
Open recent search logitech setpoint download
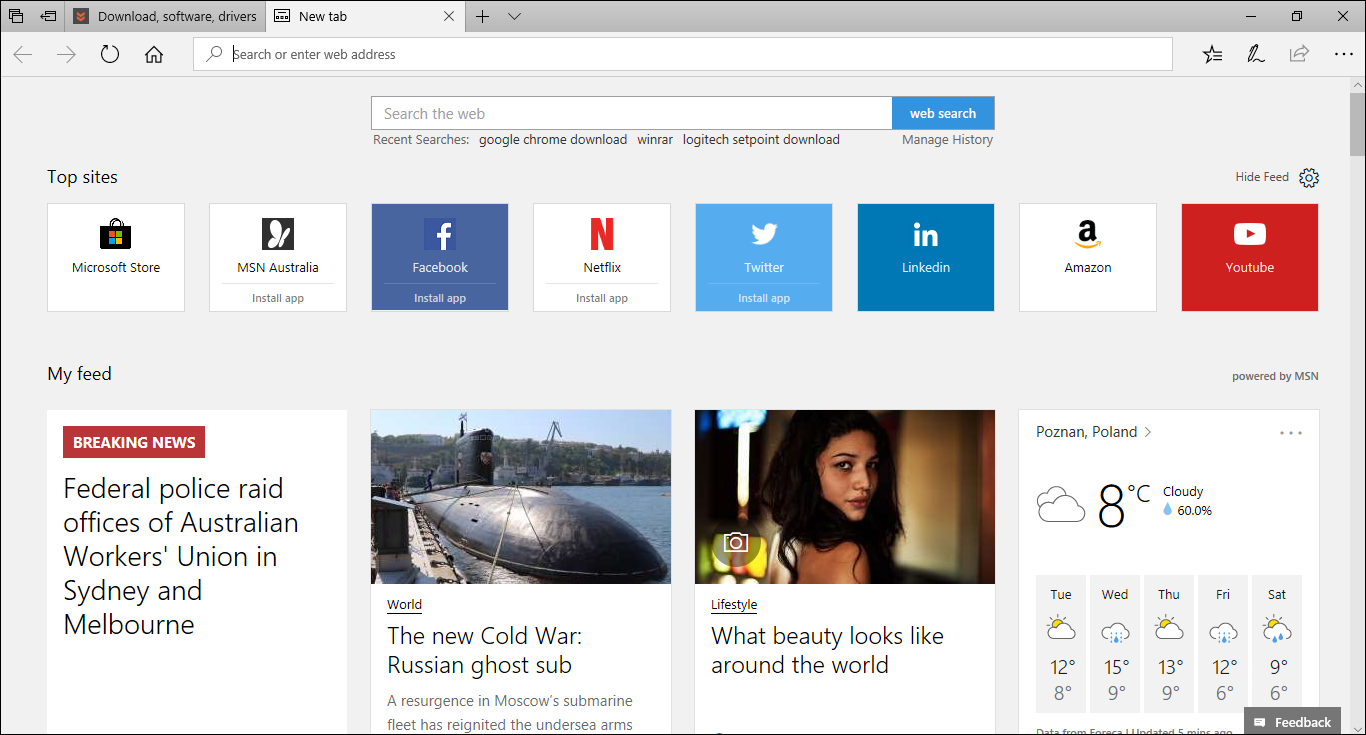click(x=761, y=140)
